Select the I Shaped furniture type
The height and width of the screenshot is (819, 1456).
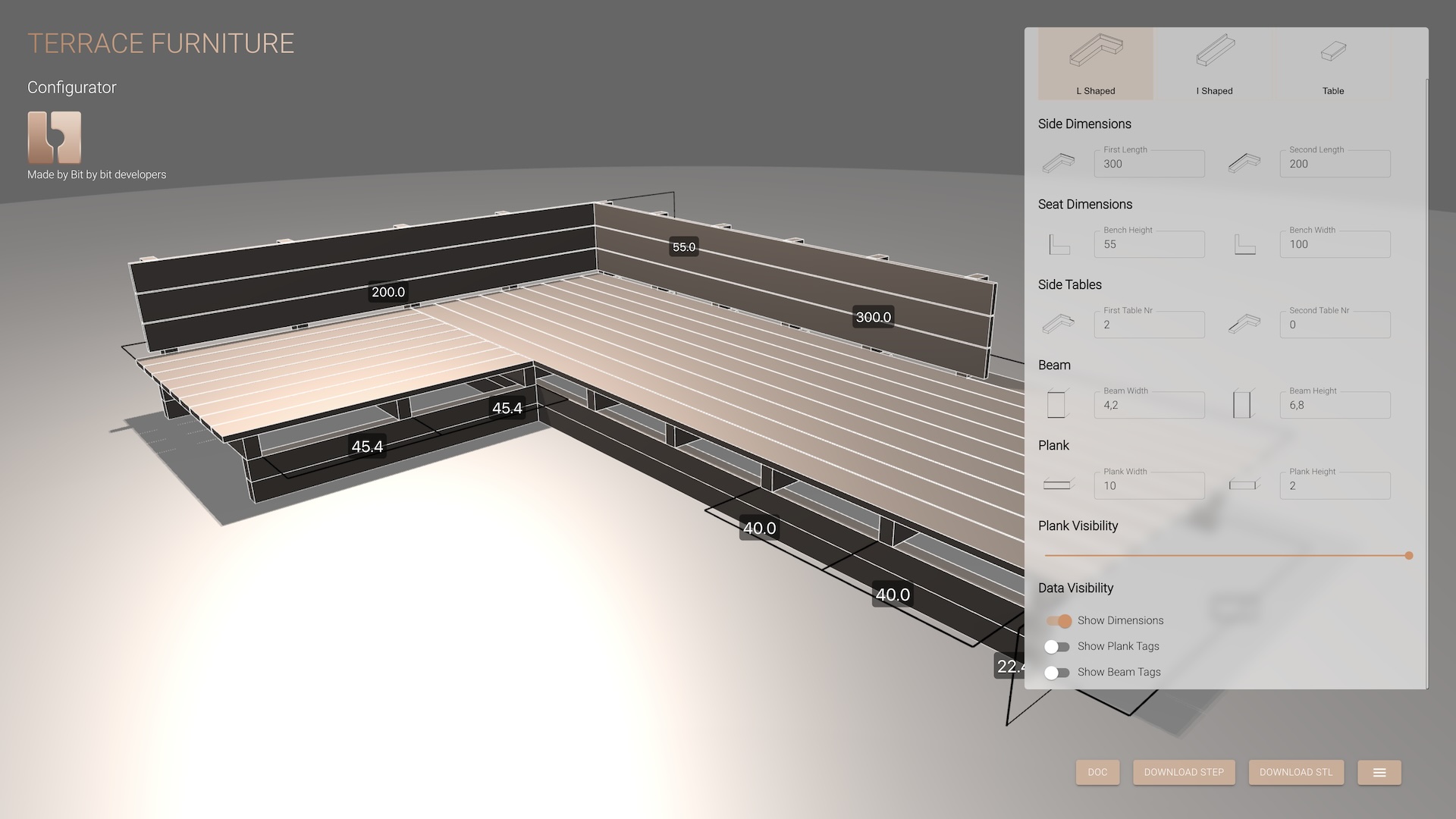click(x=1214, y=64)
